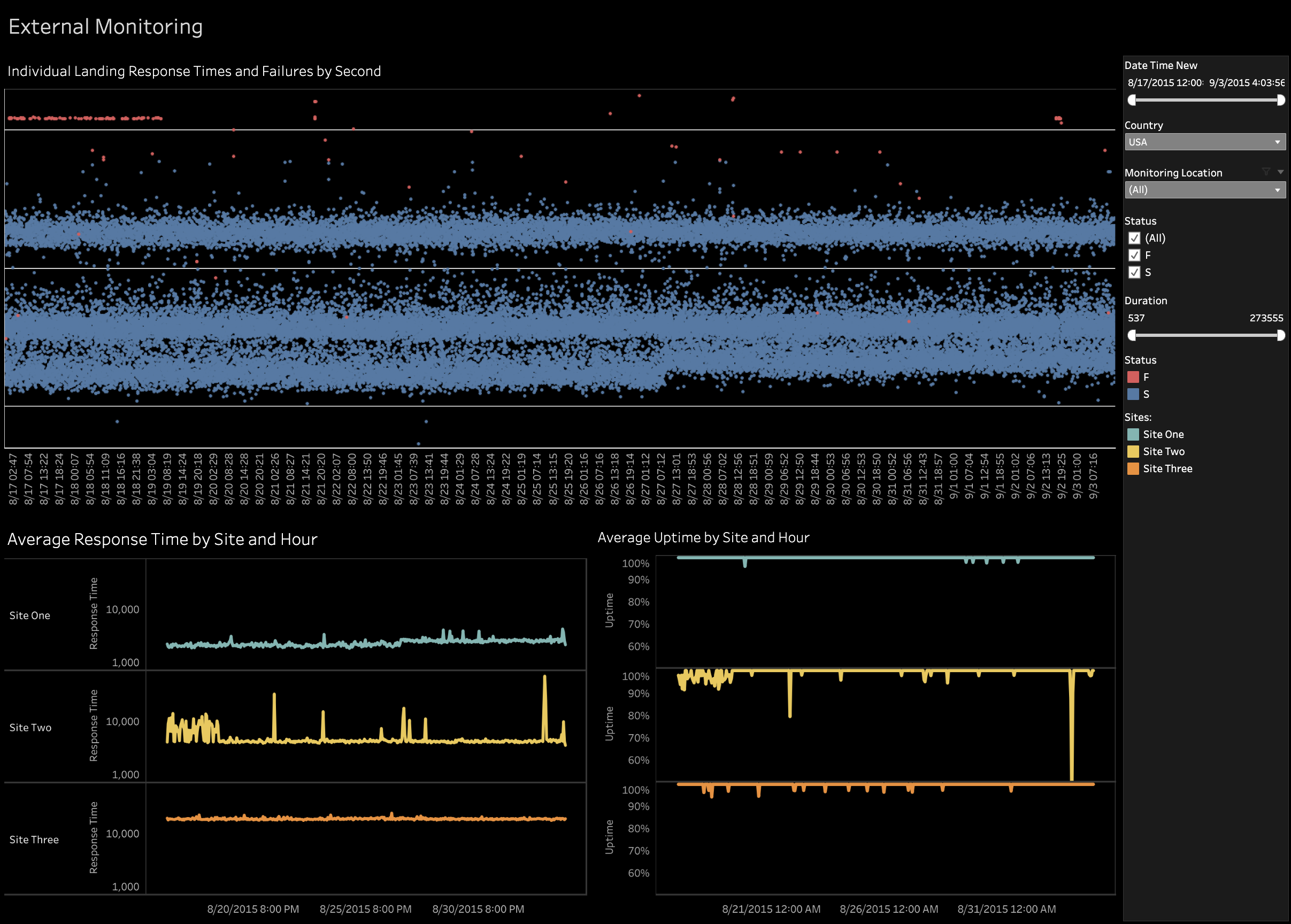Click the red failure cluster at scatter top-left
This screenshot has height=924, width=1291.
tap(86, 118)
